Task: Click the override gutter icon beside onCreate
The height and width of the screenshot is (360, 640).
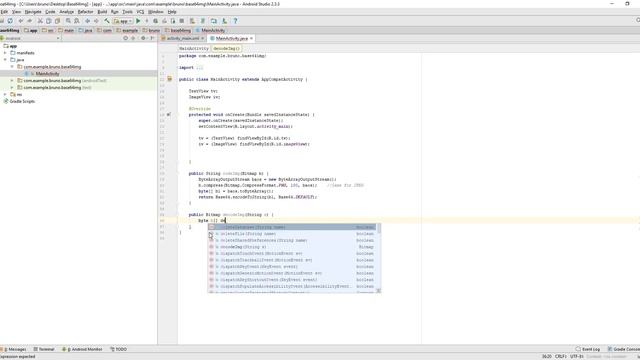Action: tap(169, 115)
